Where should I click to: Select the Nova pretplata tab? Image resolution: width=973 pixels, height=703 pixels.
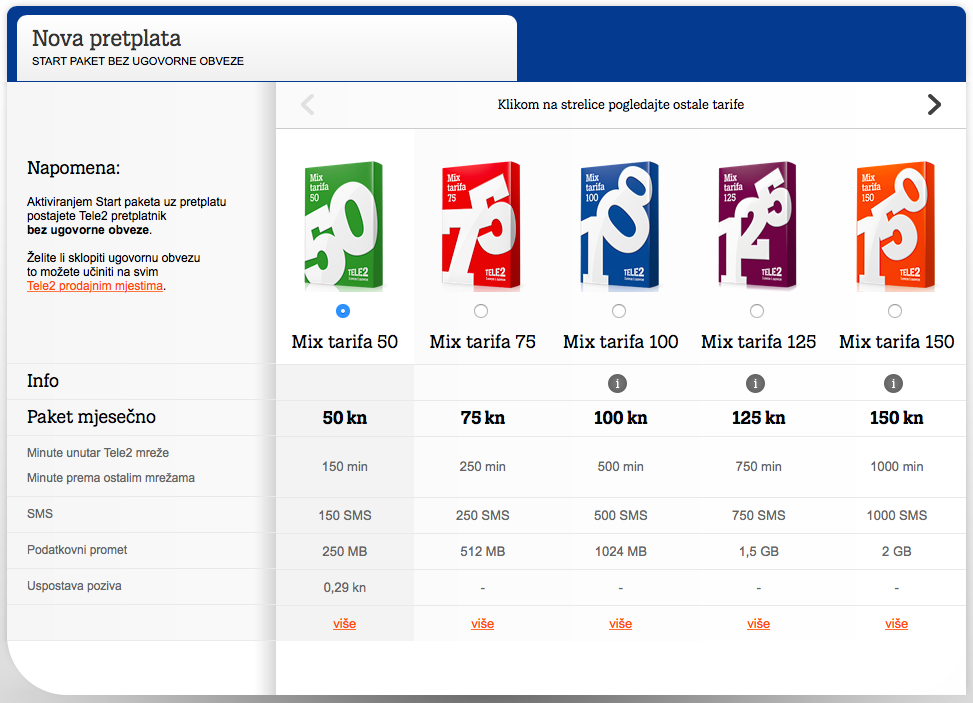coord(266,49)
